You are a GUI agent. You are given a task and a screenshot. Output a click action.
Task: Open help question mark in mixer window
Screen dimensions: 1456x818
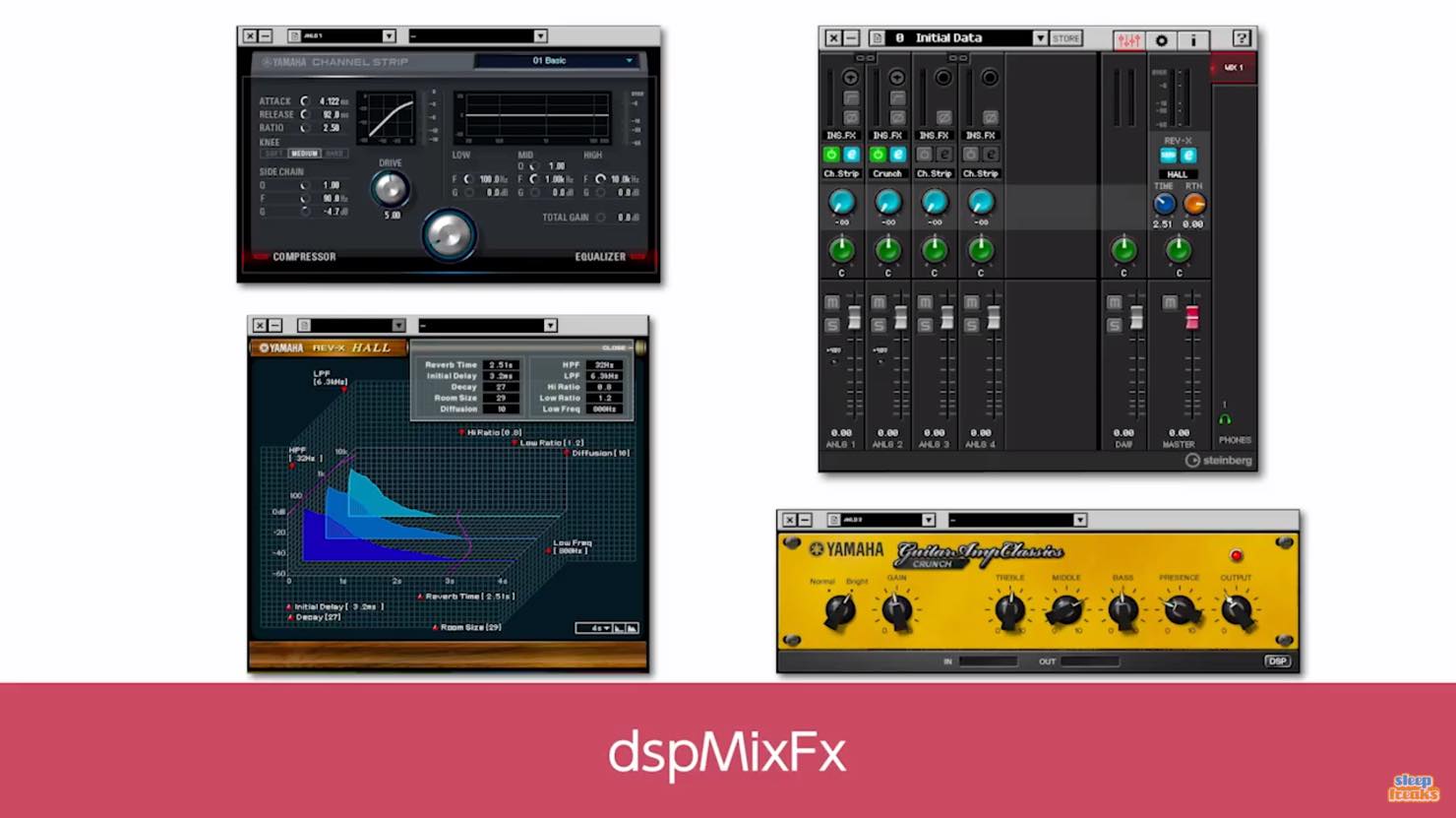click(1242, 38)
